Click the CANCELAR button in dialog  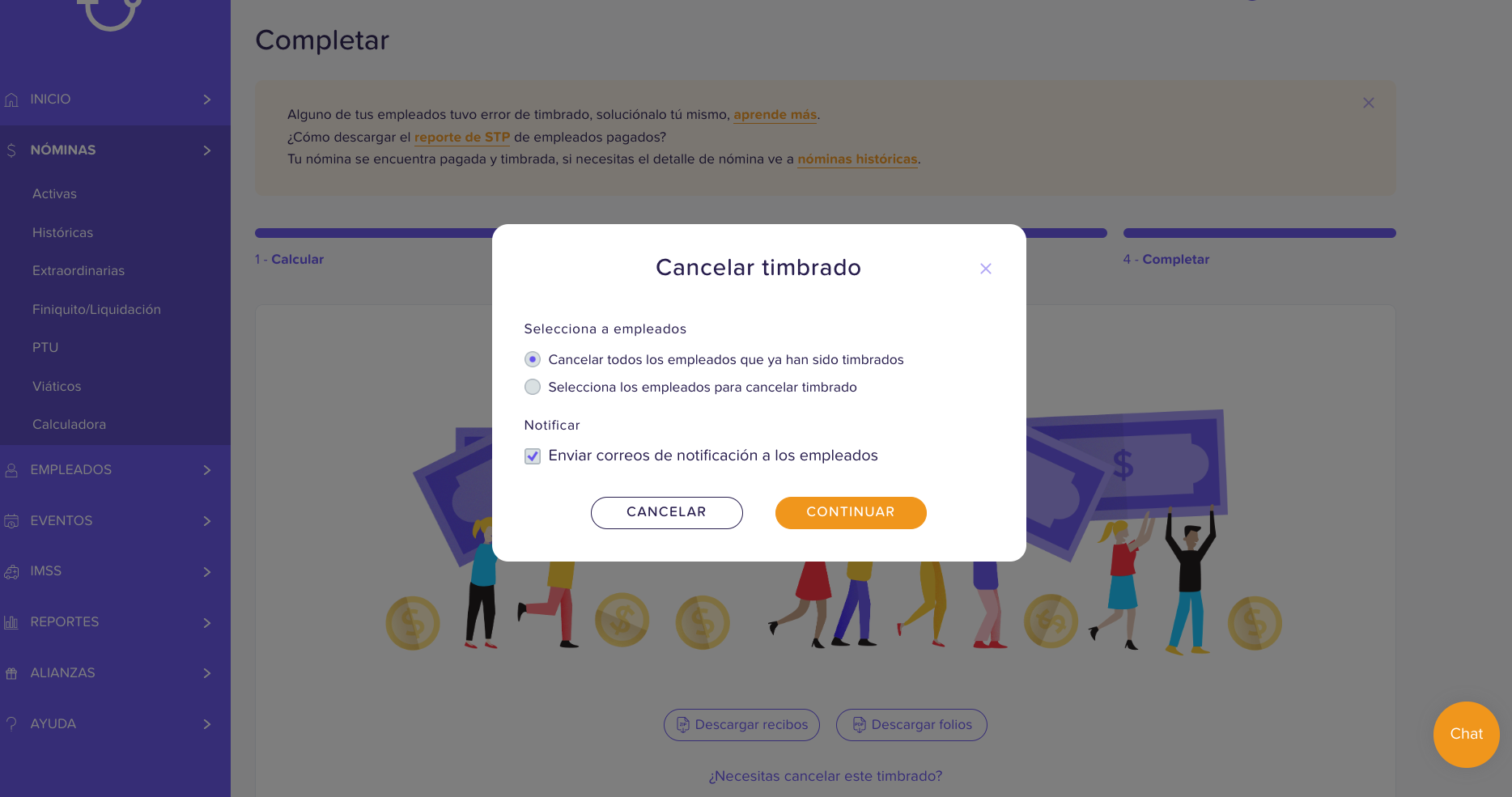coord(666,513)
